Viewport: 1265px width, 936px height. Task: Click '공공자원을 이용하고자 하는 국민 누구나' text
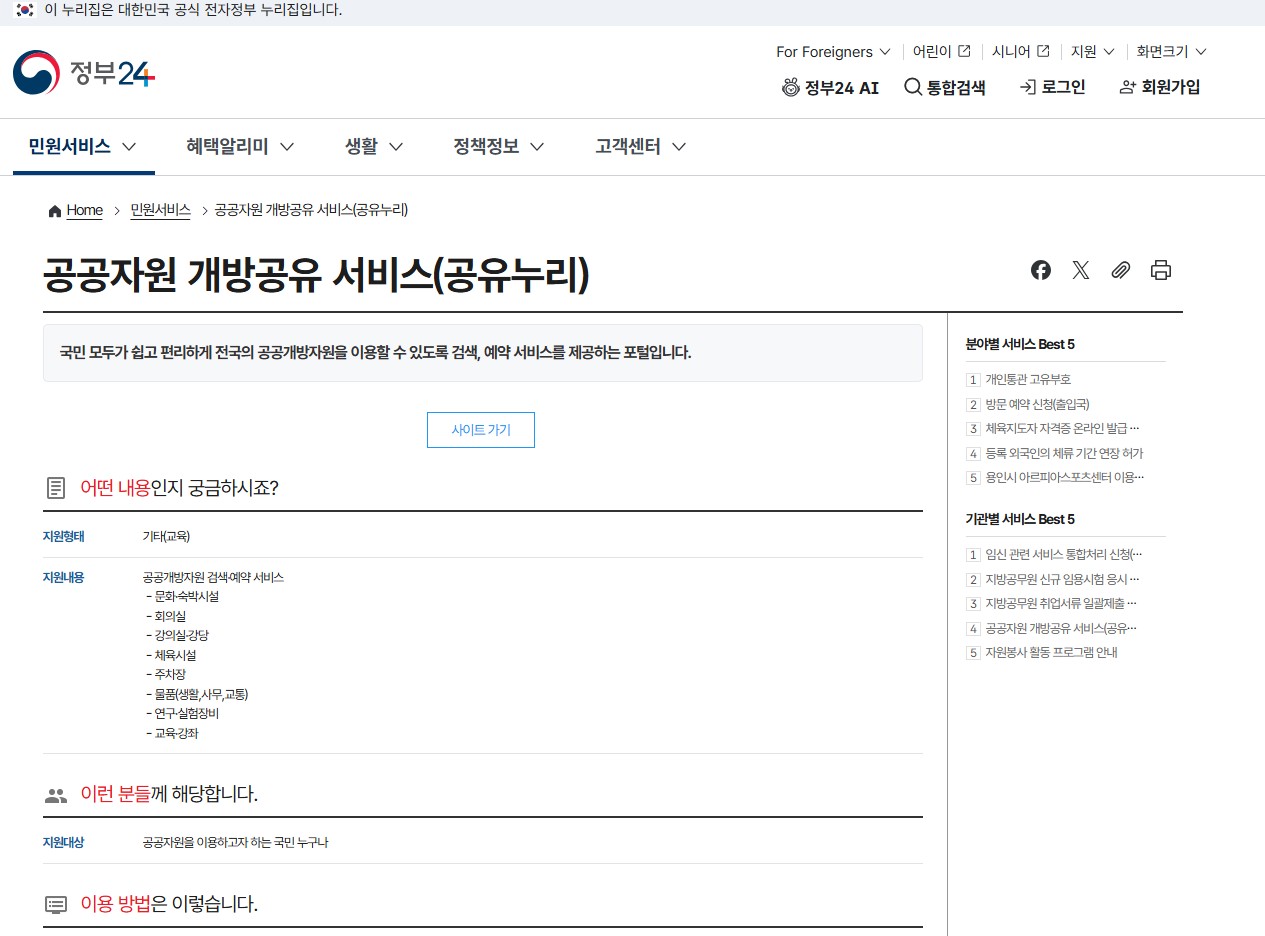(236, 843)
